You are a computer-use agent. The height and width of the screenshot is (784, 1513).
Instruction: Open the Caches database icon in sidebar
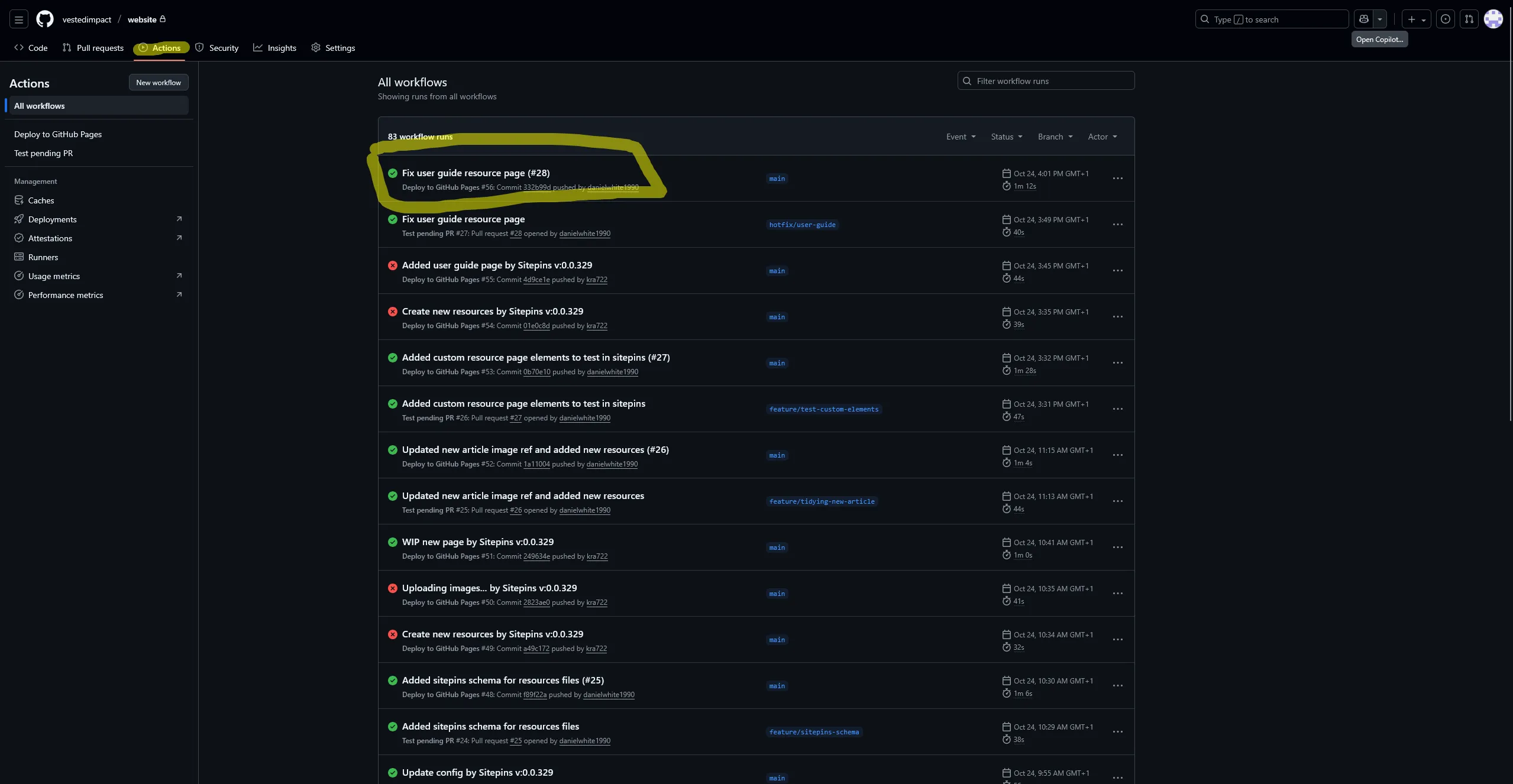point(20,200)
